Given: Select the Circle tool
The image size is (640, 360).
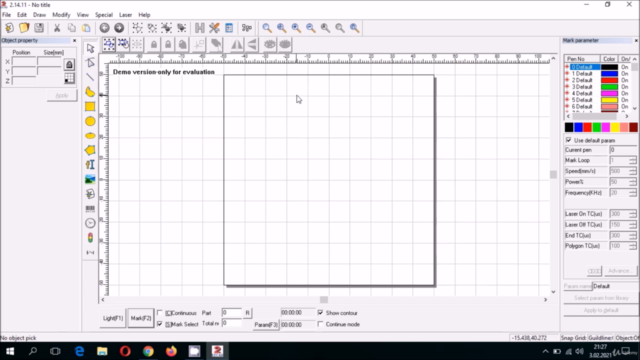Looking at the screenshot, I should point(90,121).
